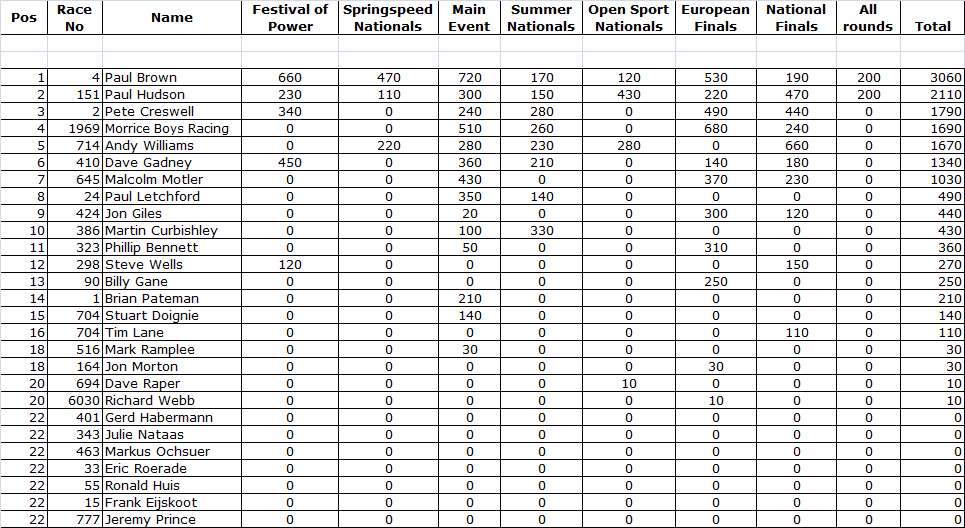Image resolution: width=965 pixels, height=528 pixels.
Task: Click race number 1969 cell
Action: pos(75,128)
